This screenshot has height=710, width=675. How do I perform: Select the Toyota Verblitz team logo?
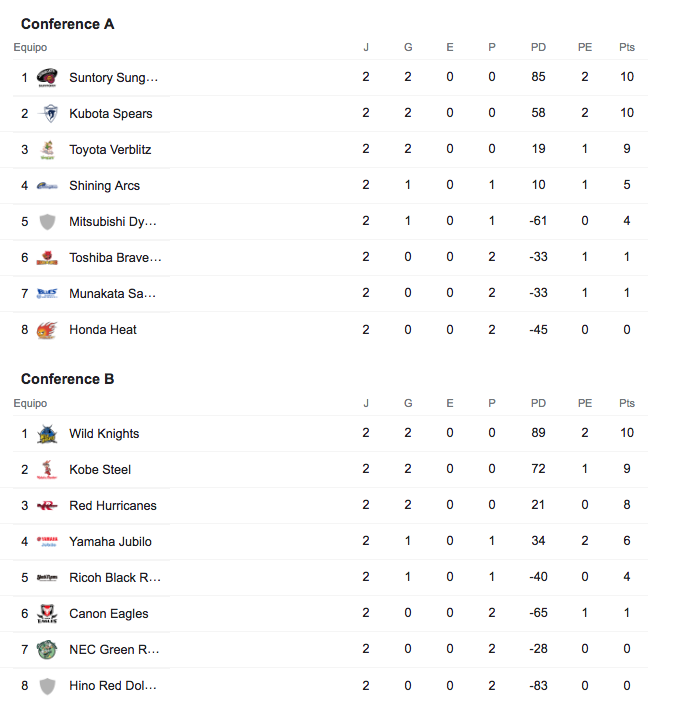(48, 149)
